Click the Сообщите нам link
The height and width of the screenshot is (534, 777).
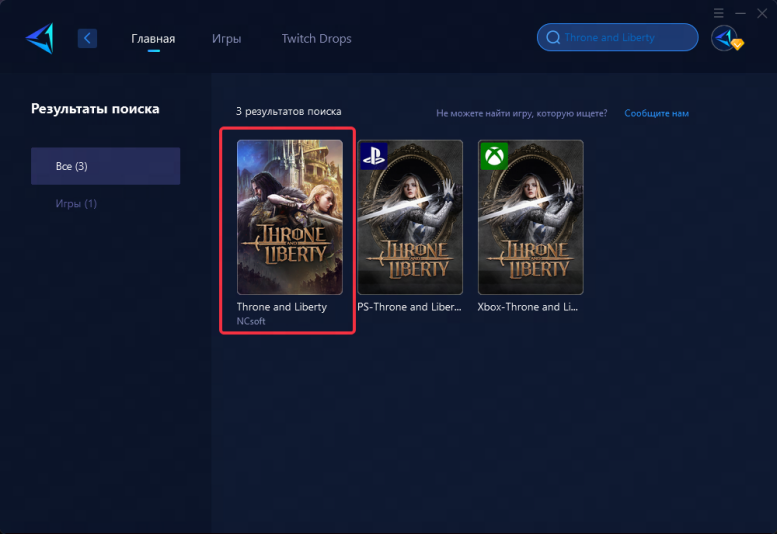(656, 113)
